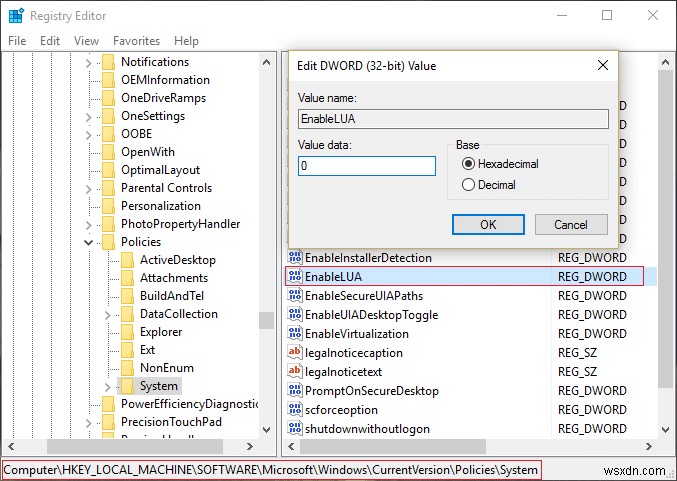This screenshot has height=481, width=677.
Task: Open the Favorites menu
Action: 136,41
